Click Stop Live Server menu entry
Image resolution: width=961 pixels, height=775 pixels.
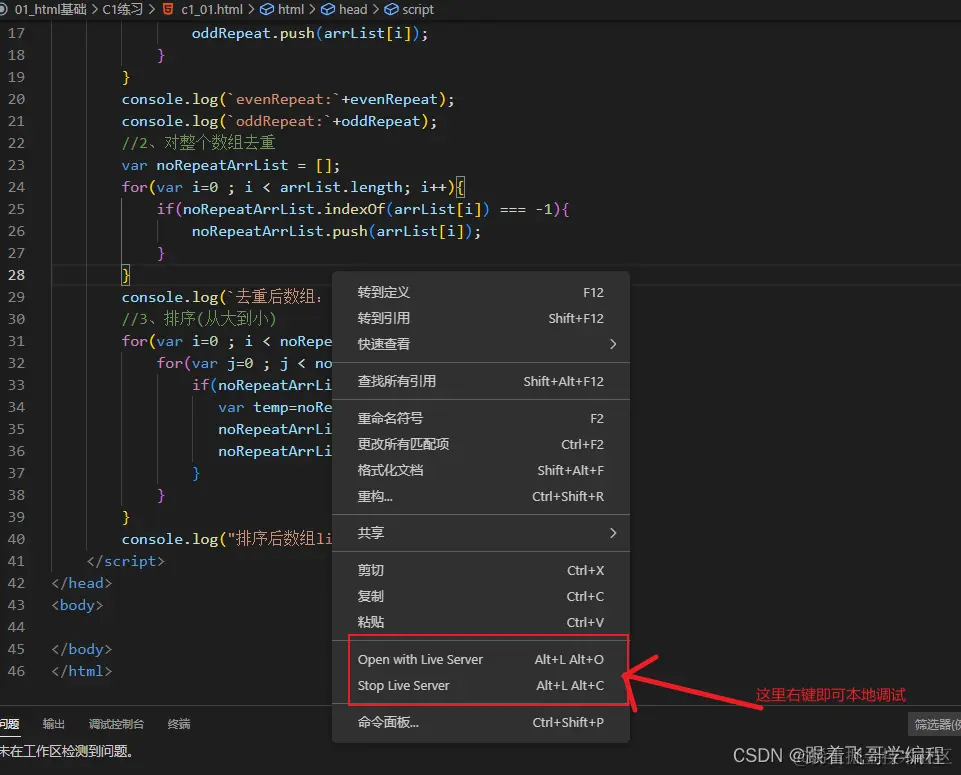click(480, 686)
